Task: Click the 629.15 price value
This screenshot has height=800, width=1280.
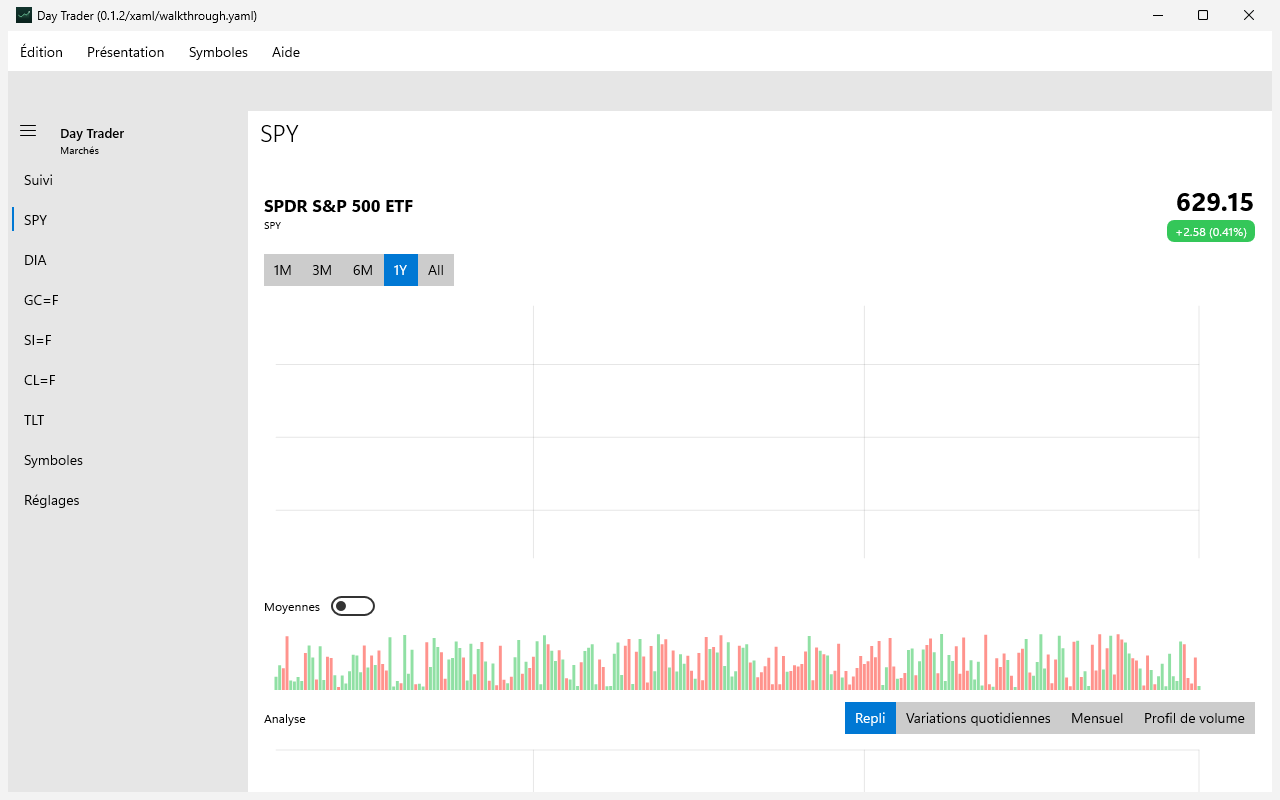Action: [x=1215, y=202]
